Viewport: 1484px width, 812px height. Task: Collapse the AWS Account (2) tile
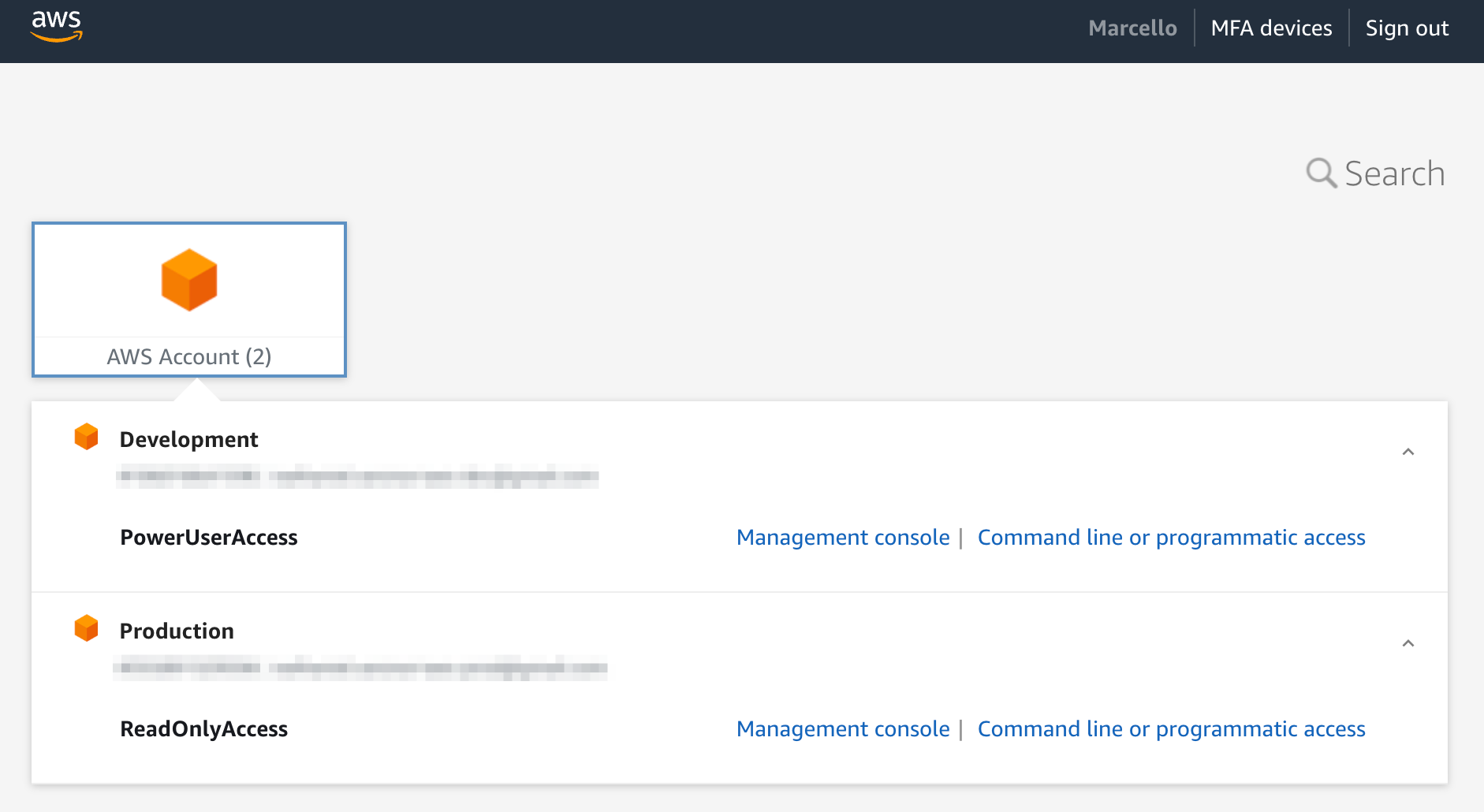(x=189, y=300)
